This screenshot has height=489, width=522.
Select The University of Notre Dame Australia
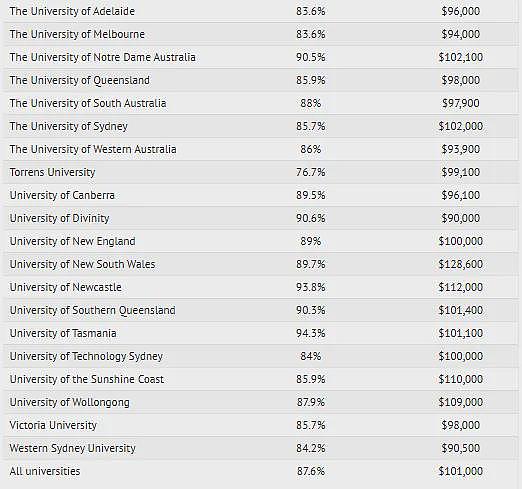coord(102,57)
